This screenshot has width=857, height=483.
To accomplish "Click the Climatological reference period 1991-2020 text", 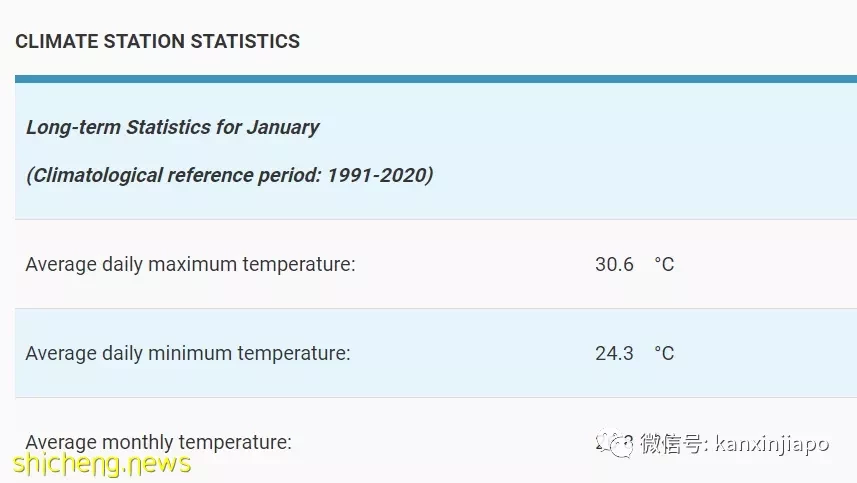I will (x=230, y=175).
